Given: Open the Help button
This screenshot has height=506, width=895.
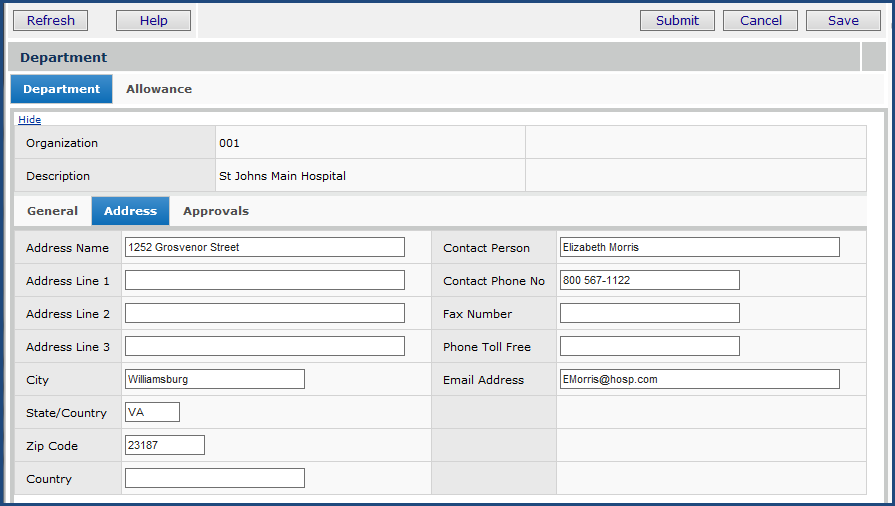Looking at the screenshot, I should coord(154,21).
